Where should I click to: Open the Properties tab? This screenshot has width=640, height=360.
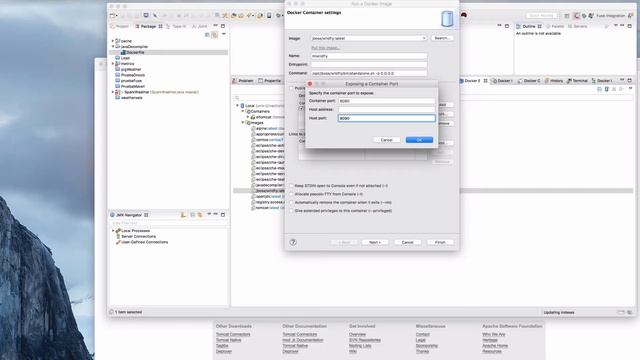[x=270, y=81]
